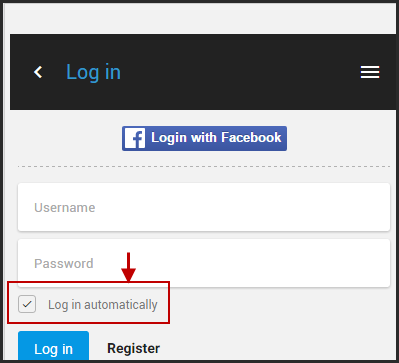
Task: Choose Register beside the Log in button
Action: tap(133, 348)
